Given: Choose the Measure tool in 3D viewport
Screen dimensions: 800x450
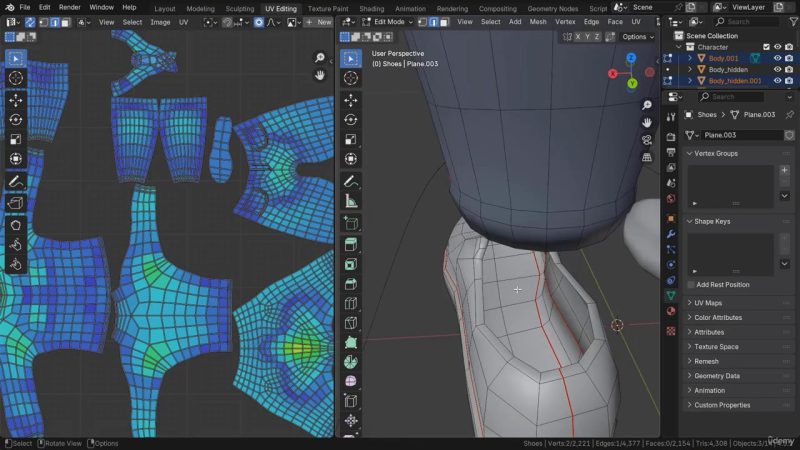Looking at the screenshot, I should pos(351,201).
